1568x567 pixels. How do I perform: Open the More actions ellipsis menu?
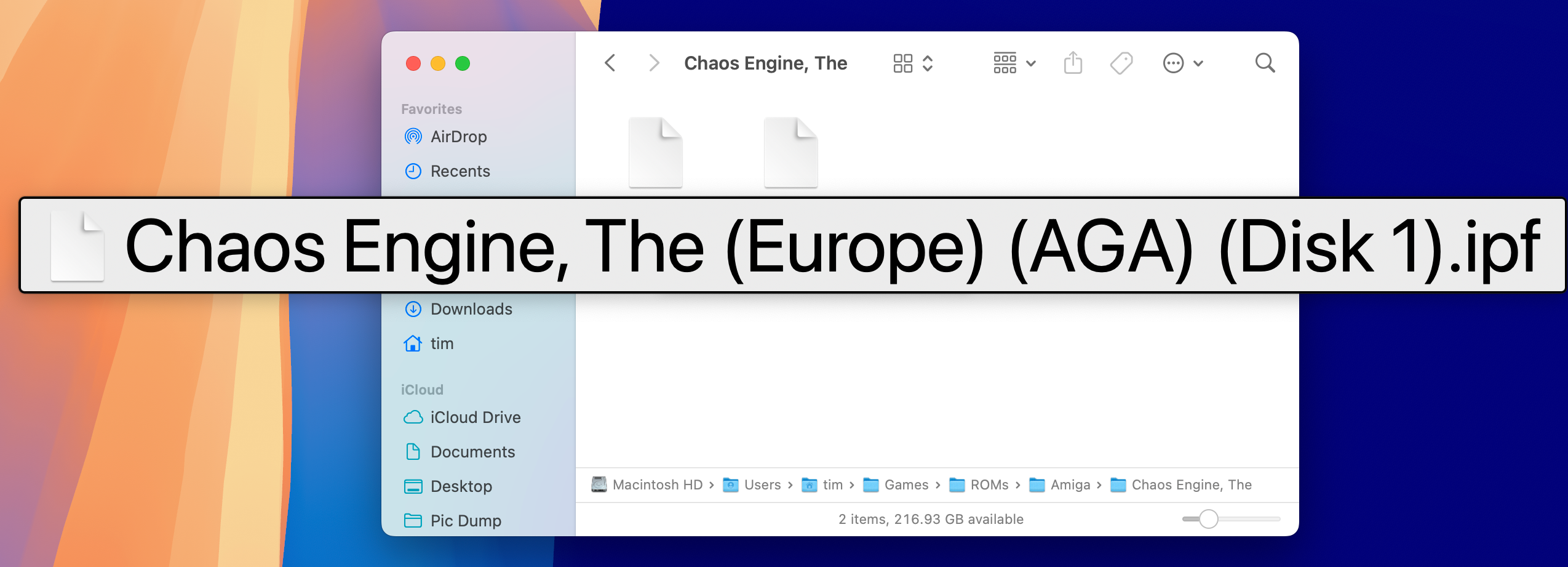pyautogui.click(x=1183, y=63)
